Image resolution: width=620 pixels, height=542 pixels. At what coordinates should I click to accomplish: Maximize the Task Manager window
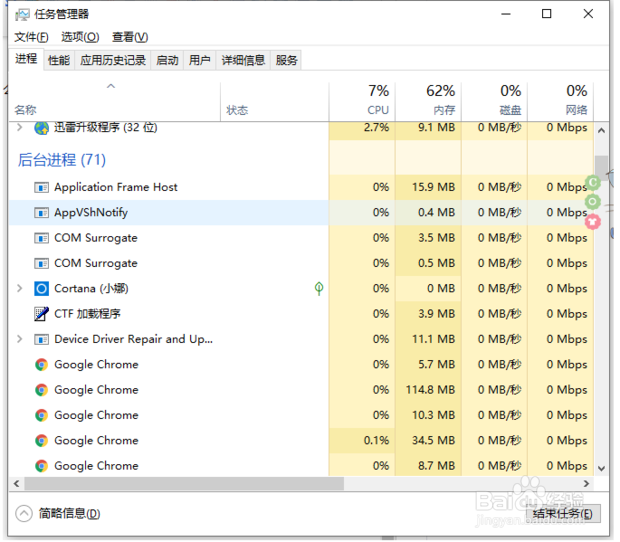click(x=547, y=14)
